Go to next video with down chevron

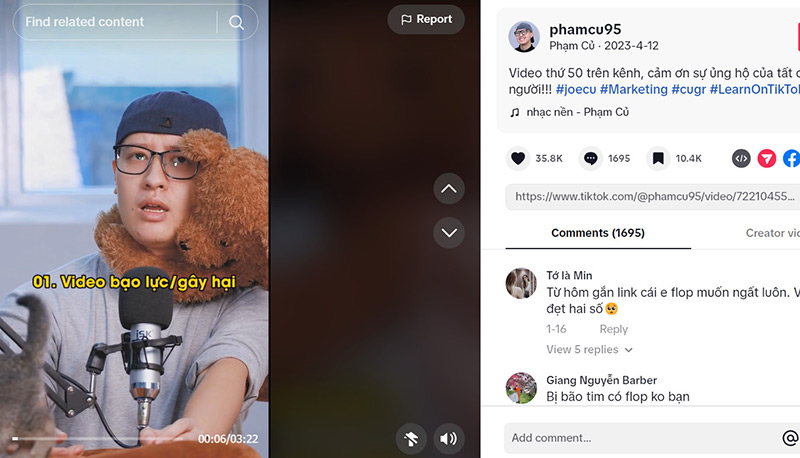[x=449, y=233]
